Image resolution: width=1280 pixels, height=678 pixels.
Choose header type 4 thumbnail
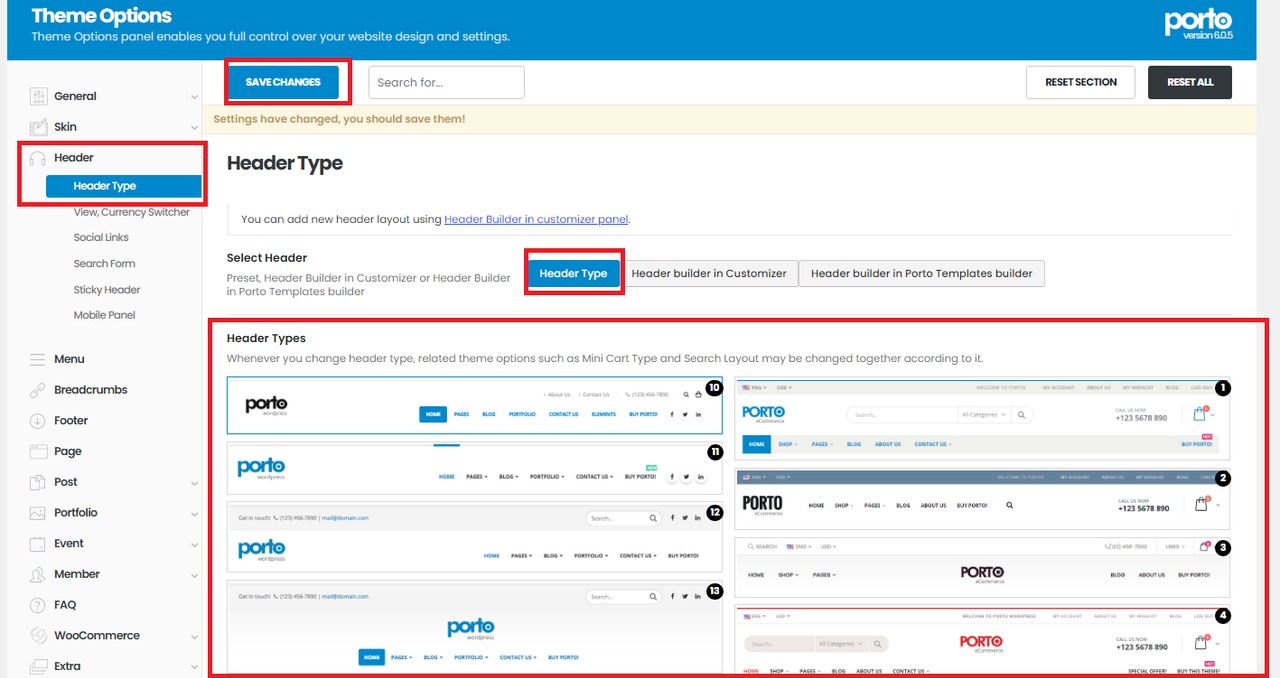click(x=982, y=641)
